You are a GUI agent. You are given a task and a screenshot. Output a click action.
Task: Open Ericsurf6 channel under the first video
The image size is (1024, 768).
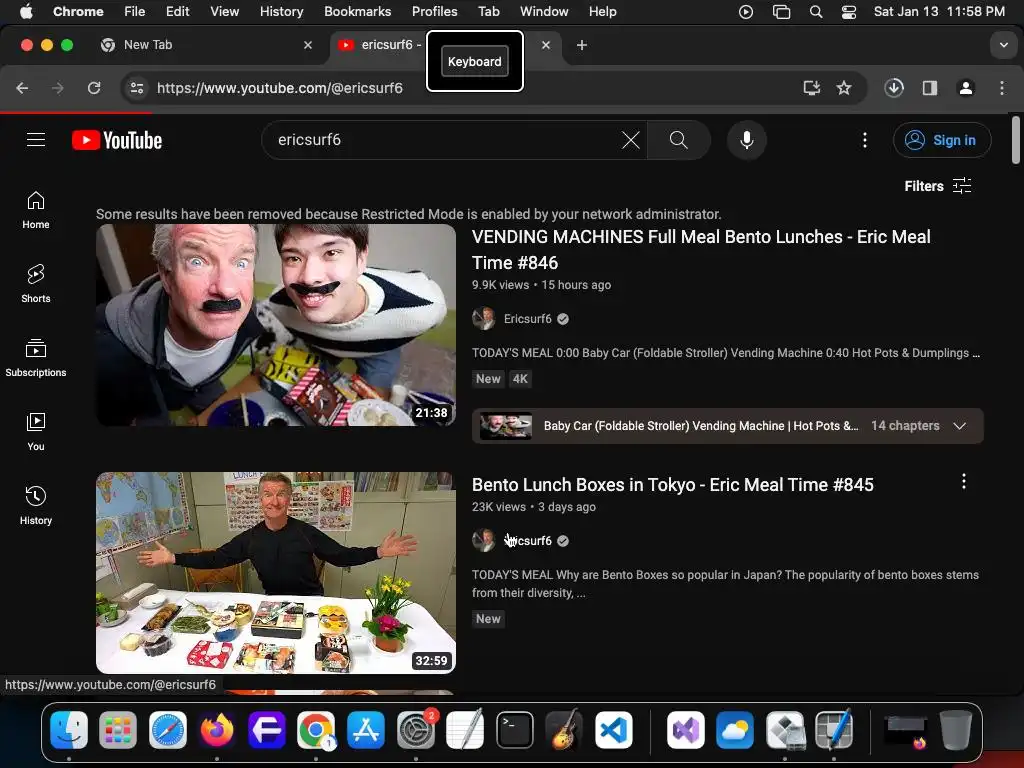click(x=528, y=319)
